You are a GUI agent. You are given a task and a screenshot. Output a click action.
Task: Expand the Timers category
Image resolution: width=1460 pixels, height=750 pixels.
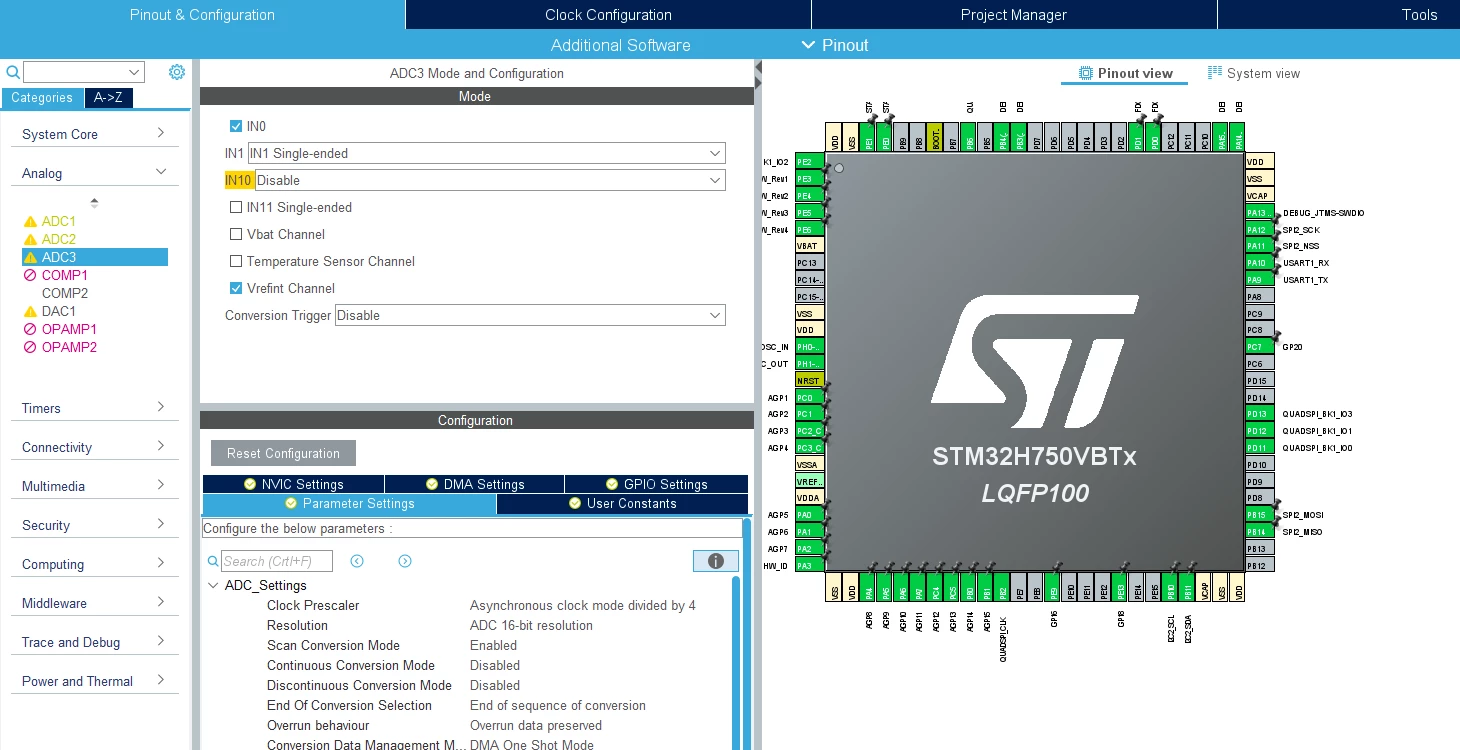94,408
